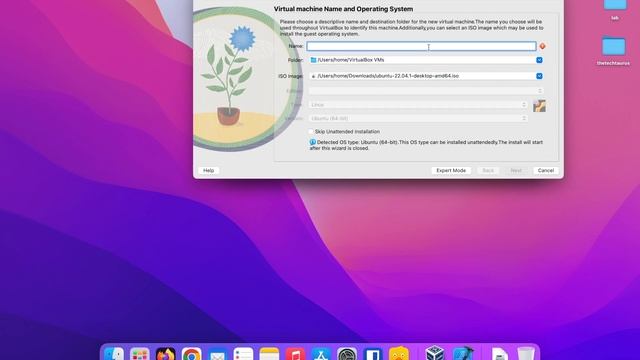Launch Google Chrome from the Dock

click(191, 354)
